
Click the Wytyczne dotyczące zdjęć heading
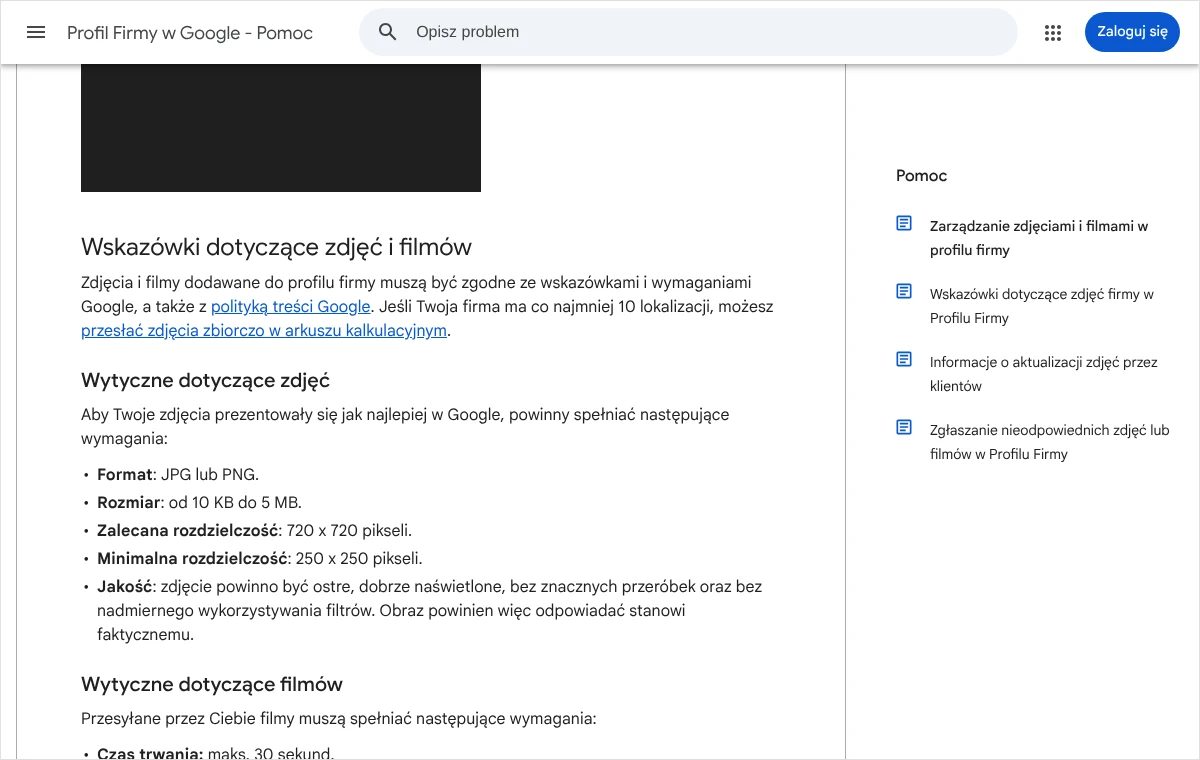click(205, 381)
